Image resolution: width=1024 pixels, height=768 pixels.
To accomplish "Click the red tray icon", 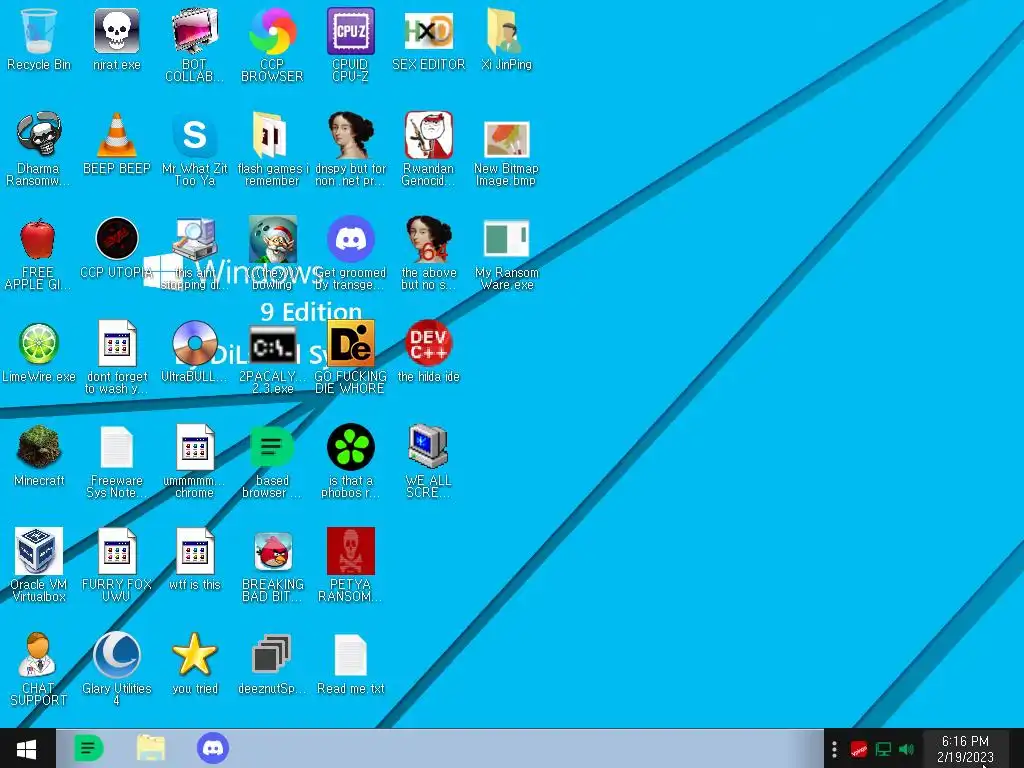I will coord(858,749).
